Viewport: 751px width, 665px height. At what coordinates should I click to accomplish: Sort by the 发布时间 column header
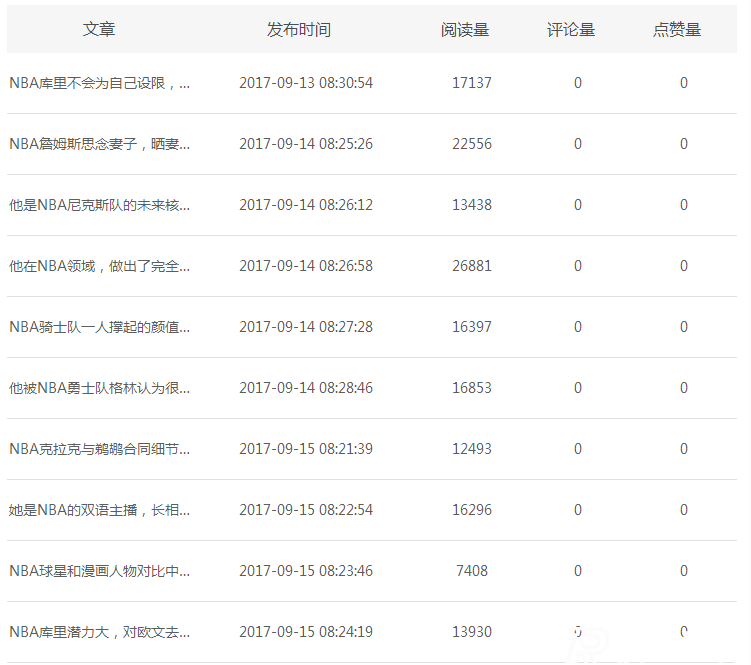click(298, 30)
